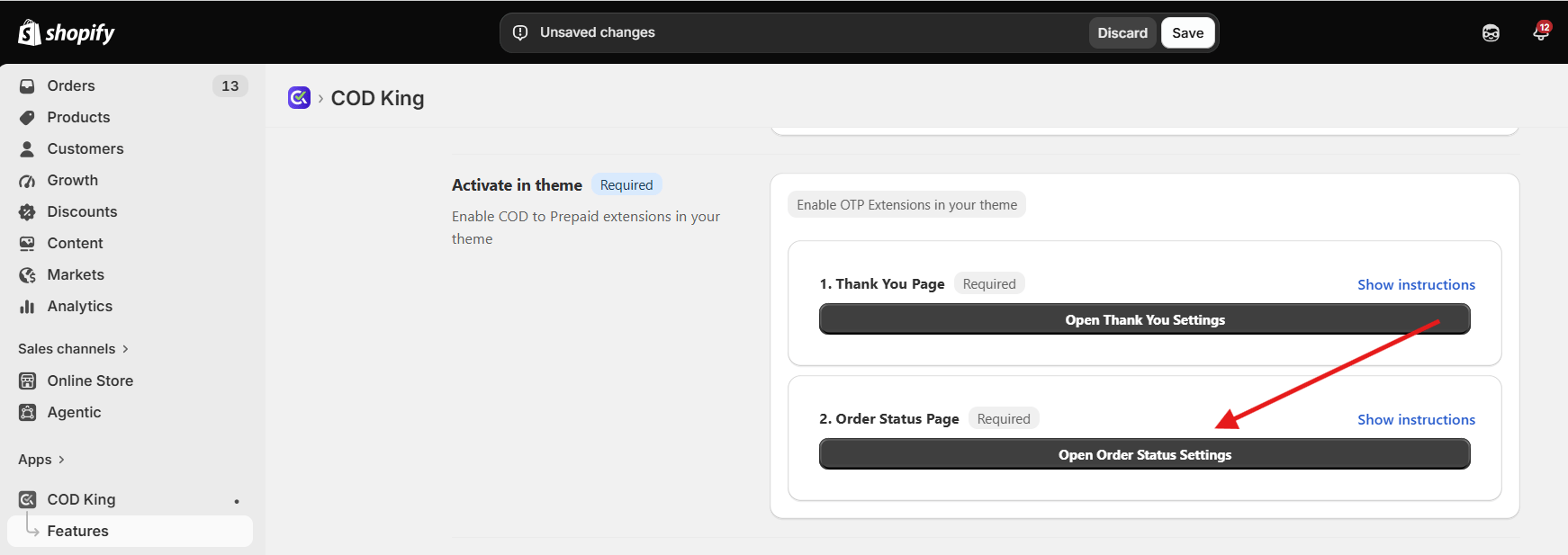Click the Activate in theme heading

(517, 185)
